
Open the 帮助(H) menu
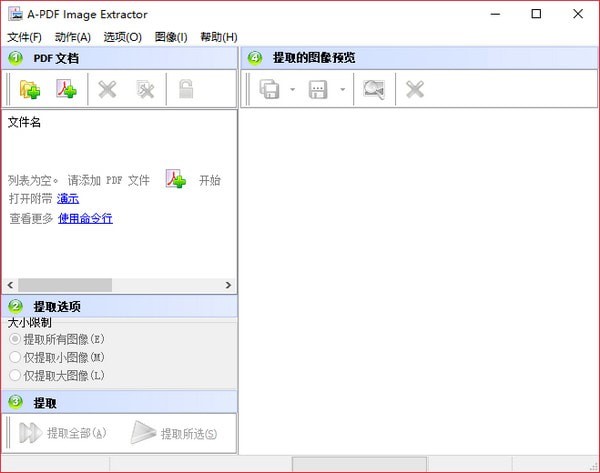(x=218, y=37)
